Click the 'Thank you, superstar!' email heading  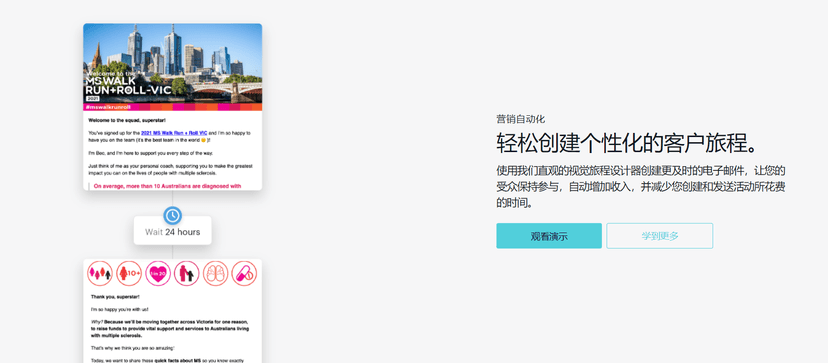point(115,297)
